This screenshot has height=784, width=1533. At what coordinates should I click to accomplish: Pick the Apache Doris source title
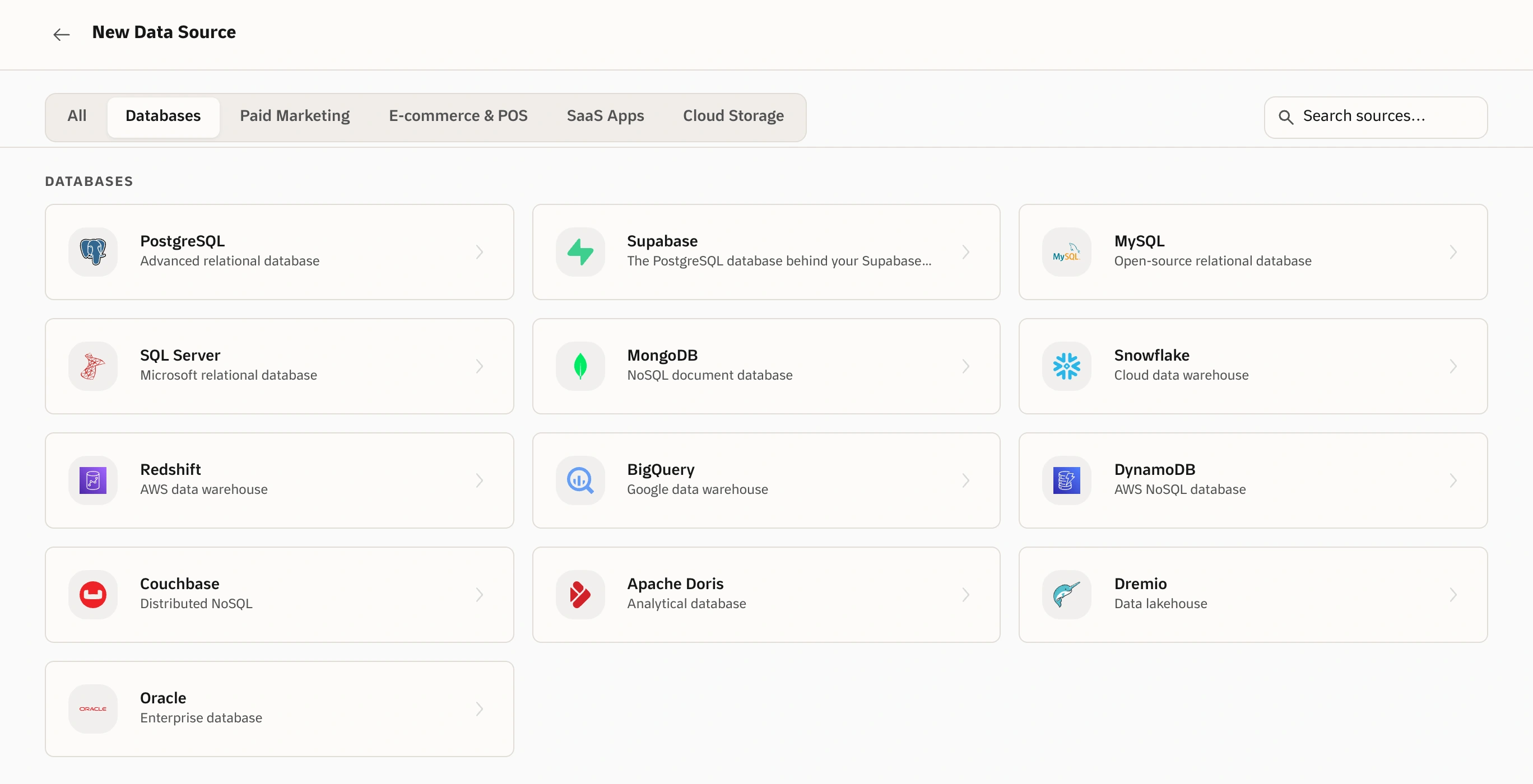coord(675,584)
